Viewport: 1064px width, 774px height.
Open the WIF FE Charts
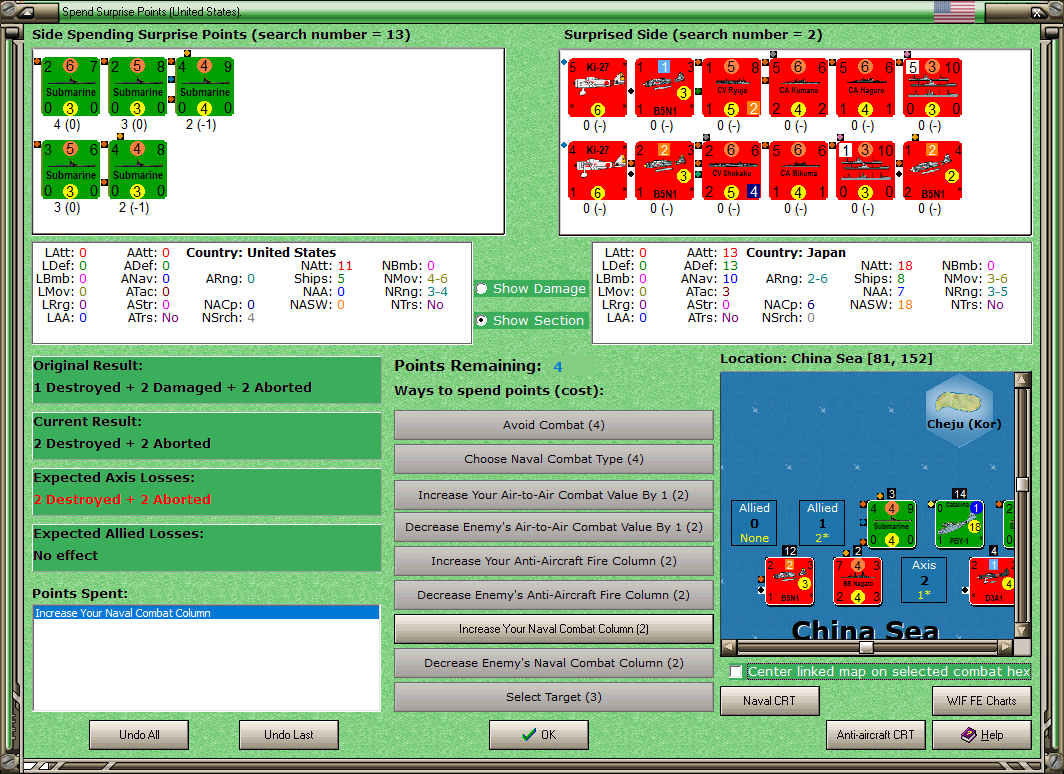point(982,701)
